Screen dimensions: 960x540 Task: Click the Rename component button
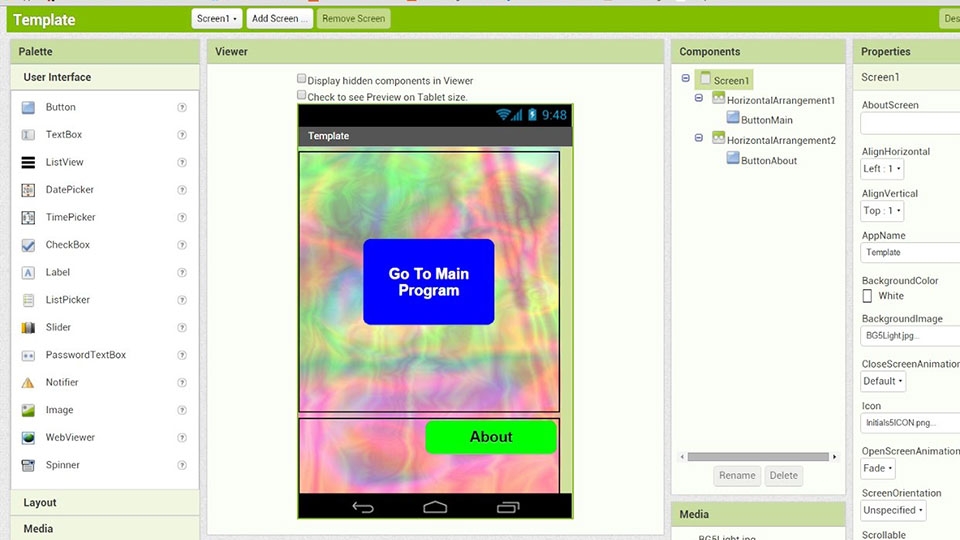(737, 475)
